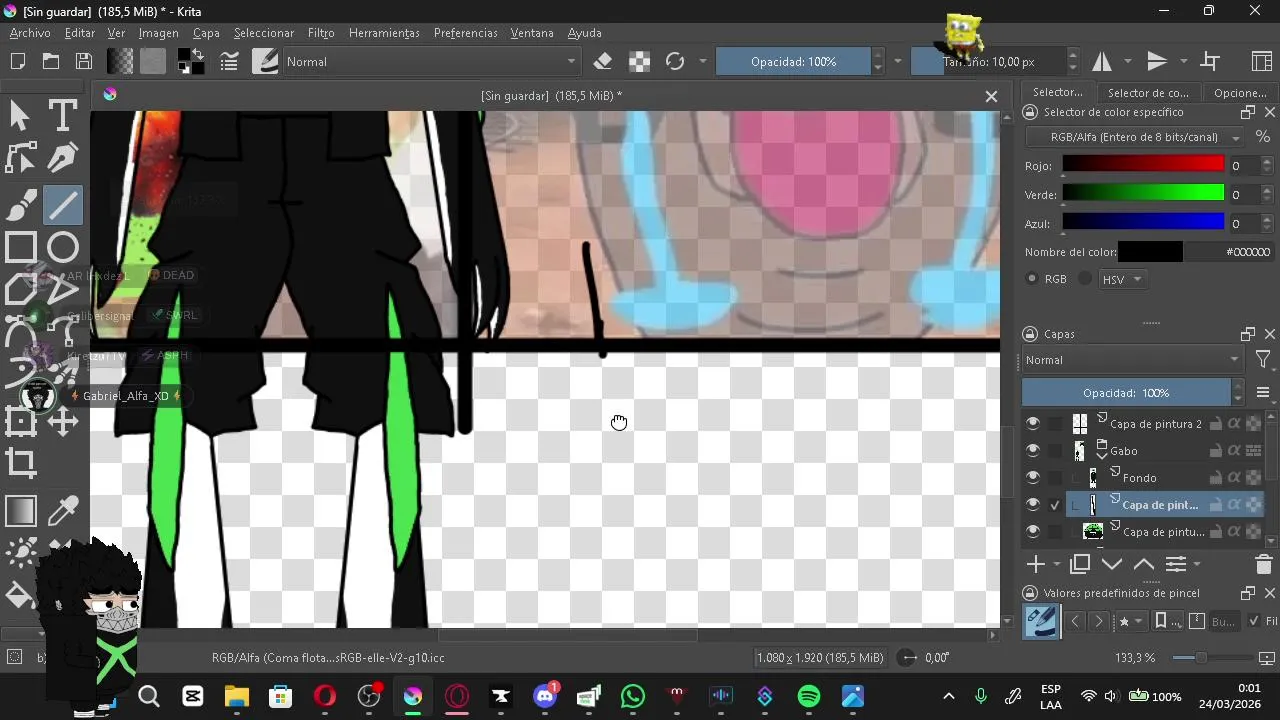Open the layer filter funnel menu

point(1263,360)
